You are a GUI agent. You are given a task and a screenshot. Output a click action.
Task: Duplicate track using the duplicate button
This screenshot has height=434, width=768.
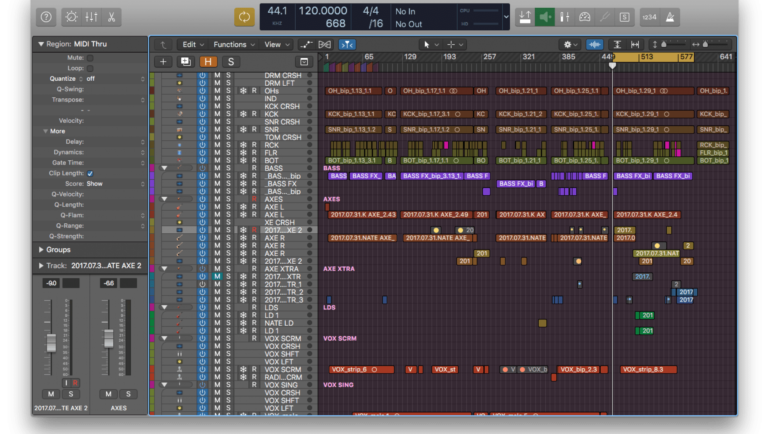[186, 62]
